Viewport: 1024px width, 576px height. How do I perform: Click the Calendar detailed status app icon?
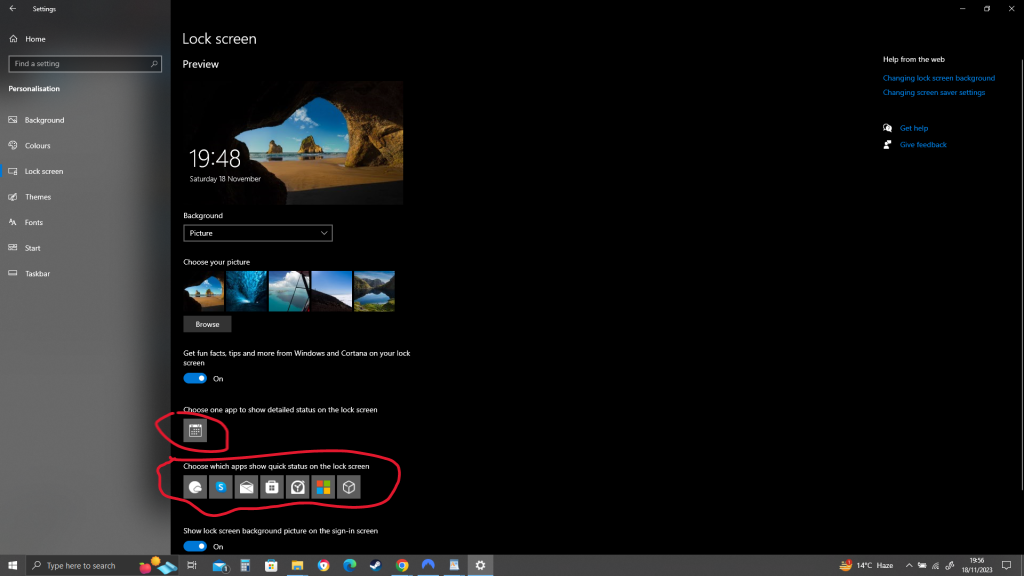(195, 431)
